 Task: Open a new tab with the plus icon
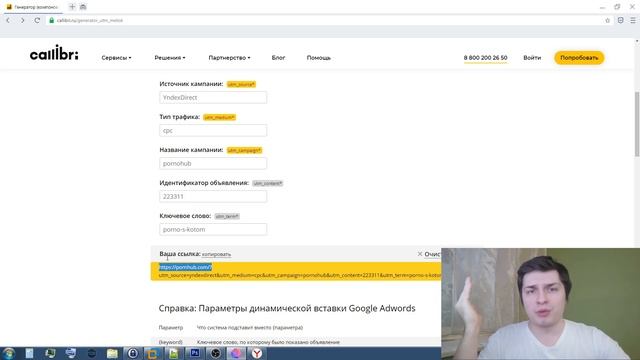[x=72, y=7]
